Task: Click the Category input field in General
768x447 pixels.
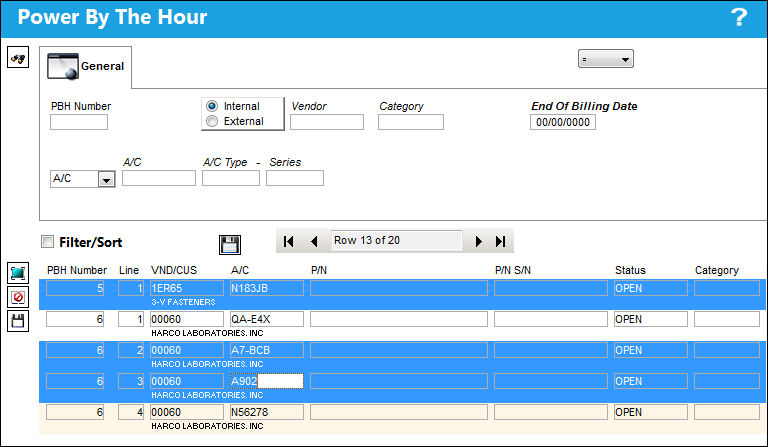Action: tap(411, 122)
